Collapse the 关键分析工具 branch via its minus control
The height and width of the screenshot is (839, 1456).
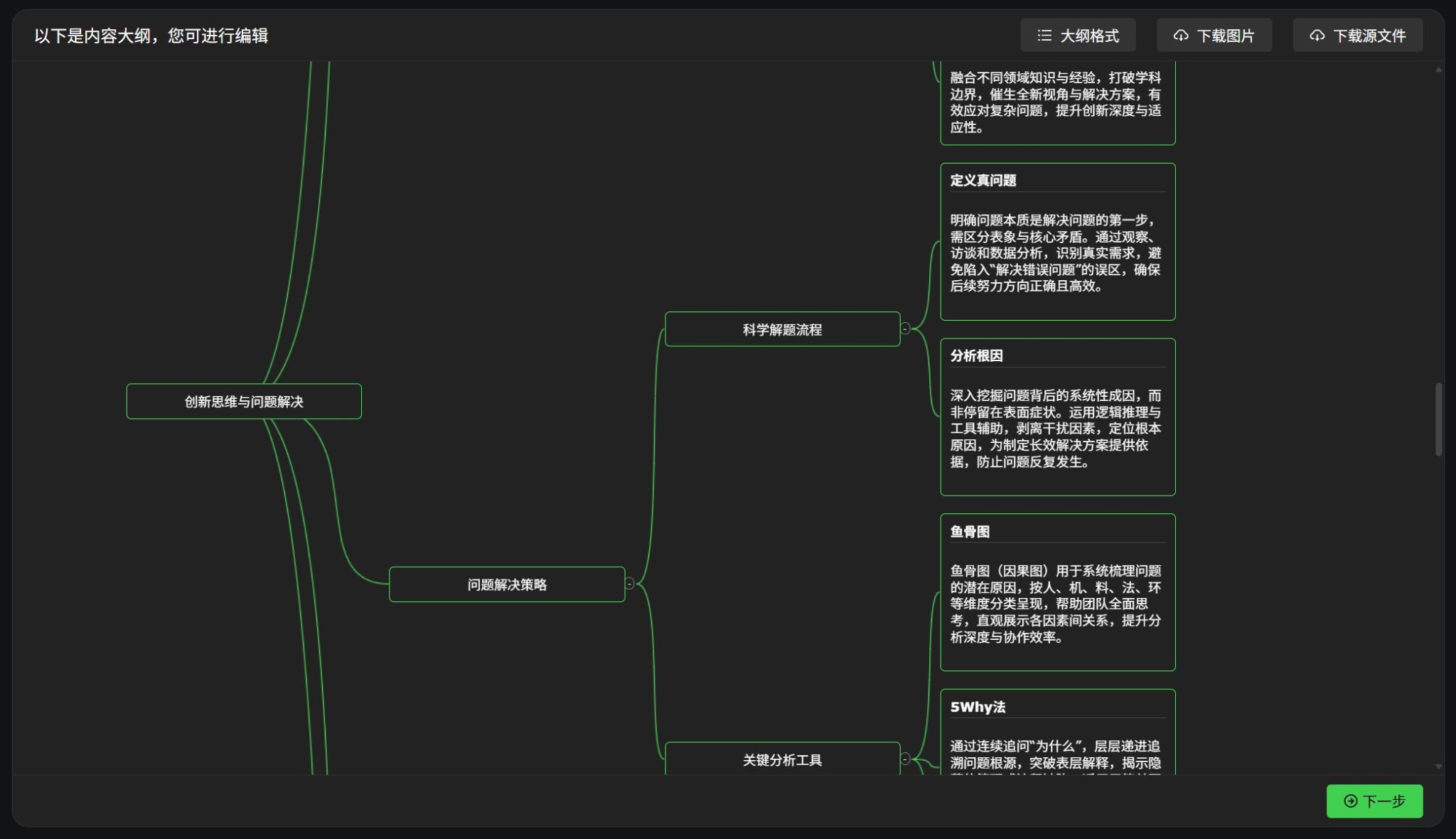click(904, 758)
